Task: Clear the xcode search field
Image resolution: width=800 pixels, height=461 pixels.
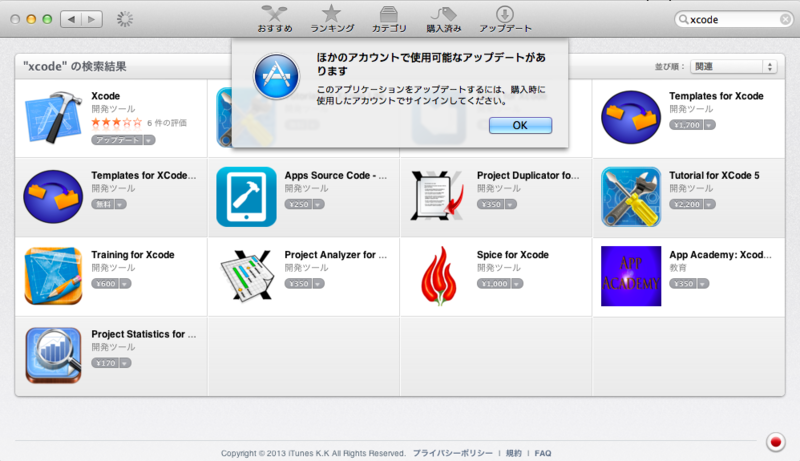Action: pos(785,19)
